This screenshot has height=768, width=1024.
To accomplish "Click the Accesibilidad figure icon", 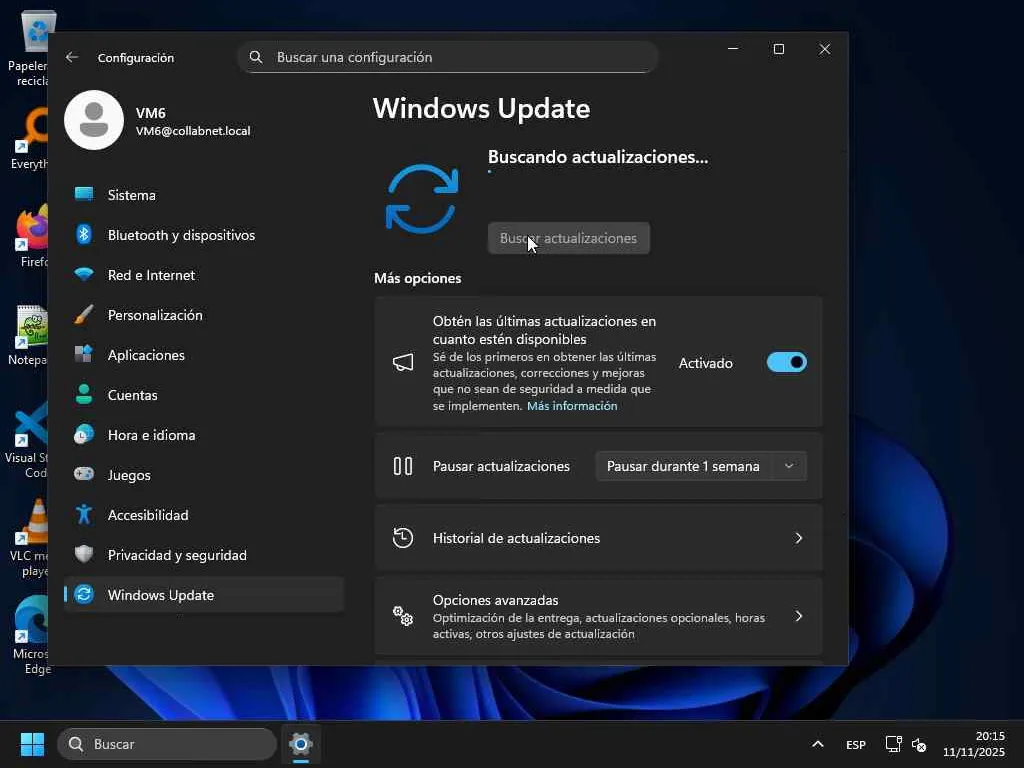I will coord(84,514).
